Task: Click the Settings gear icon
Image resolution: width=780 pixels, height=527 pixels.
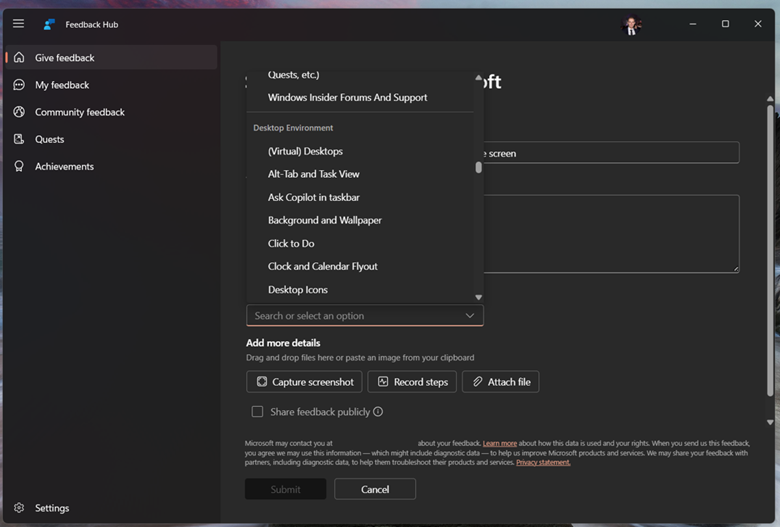Action: pos(19,508)
